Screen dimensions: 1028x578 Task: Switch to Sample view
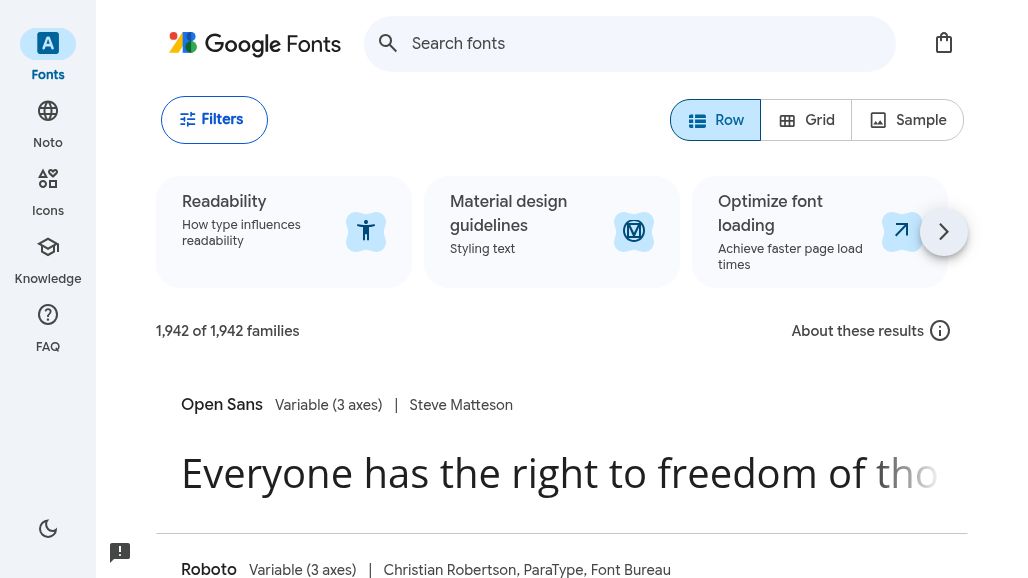click(x=907, y=120)
